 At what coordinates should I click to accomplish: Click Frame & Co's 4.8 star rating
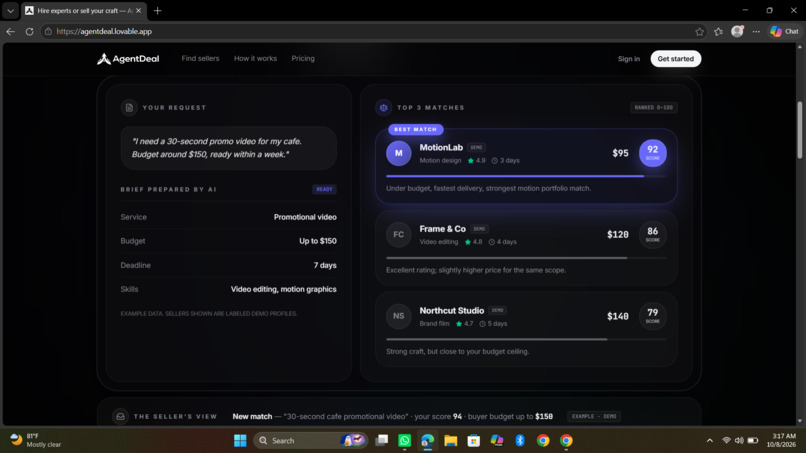[473, 242]
